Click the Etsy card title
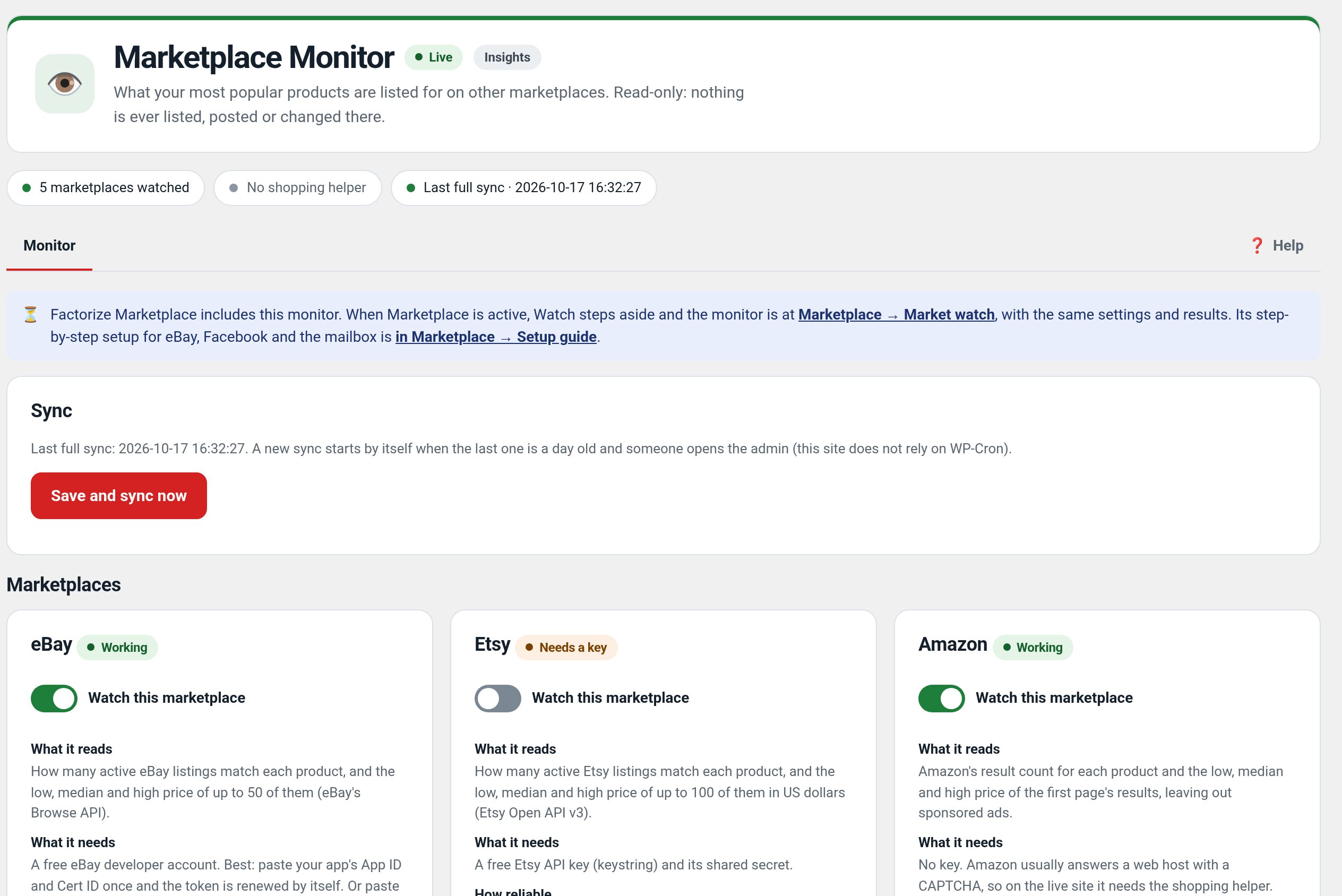Viewport: 1342px width, 896px height. pyautogui.click(x=492, y=644)
